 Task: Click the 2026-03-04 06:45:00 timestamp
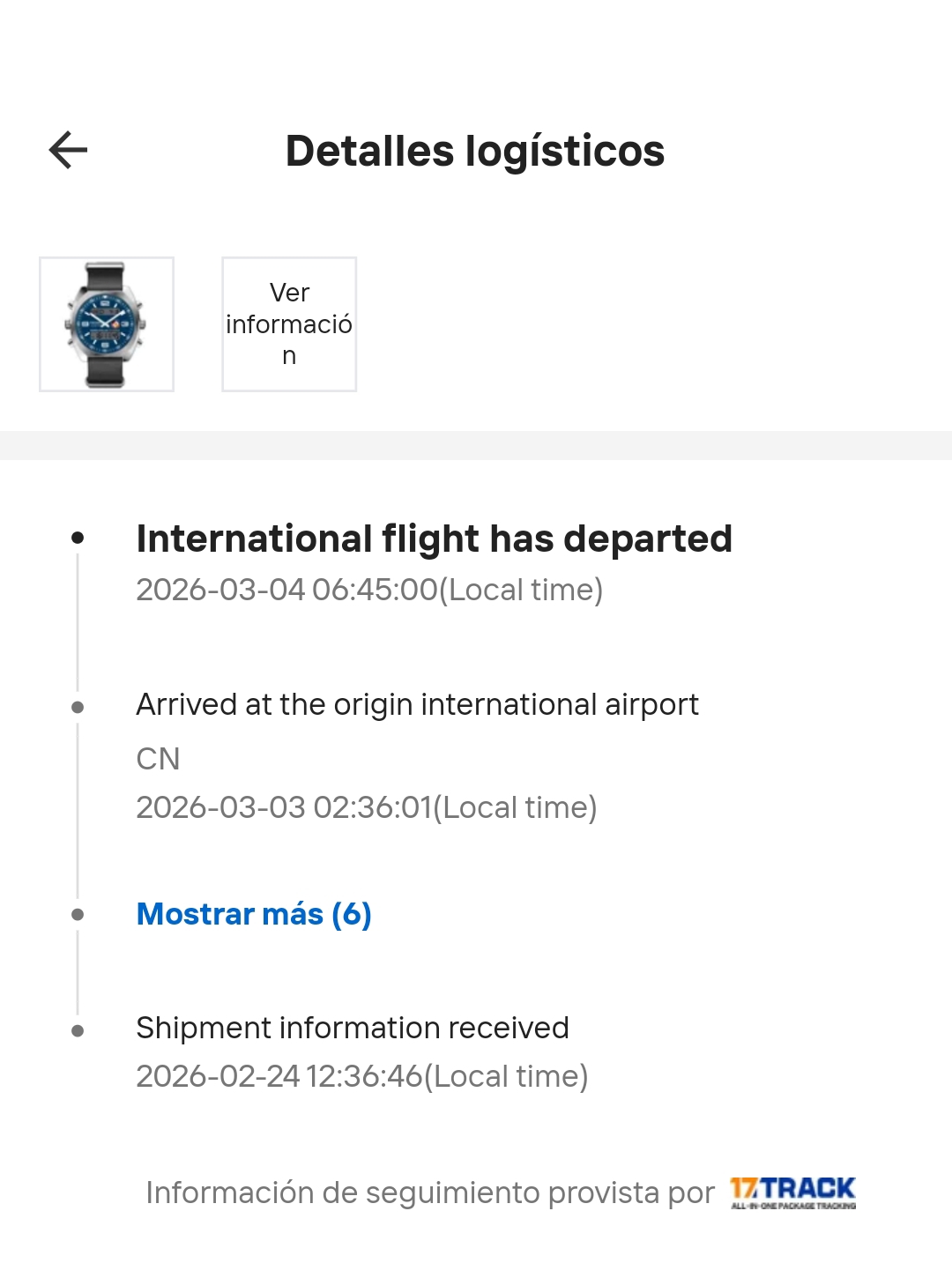tap(369, 590)
